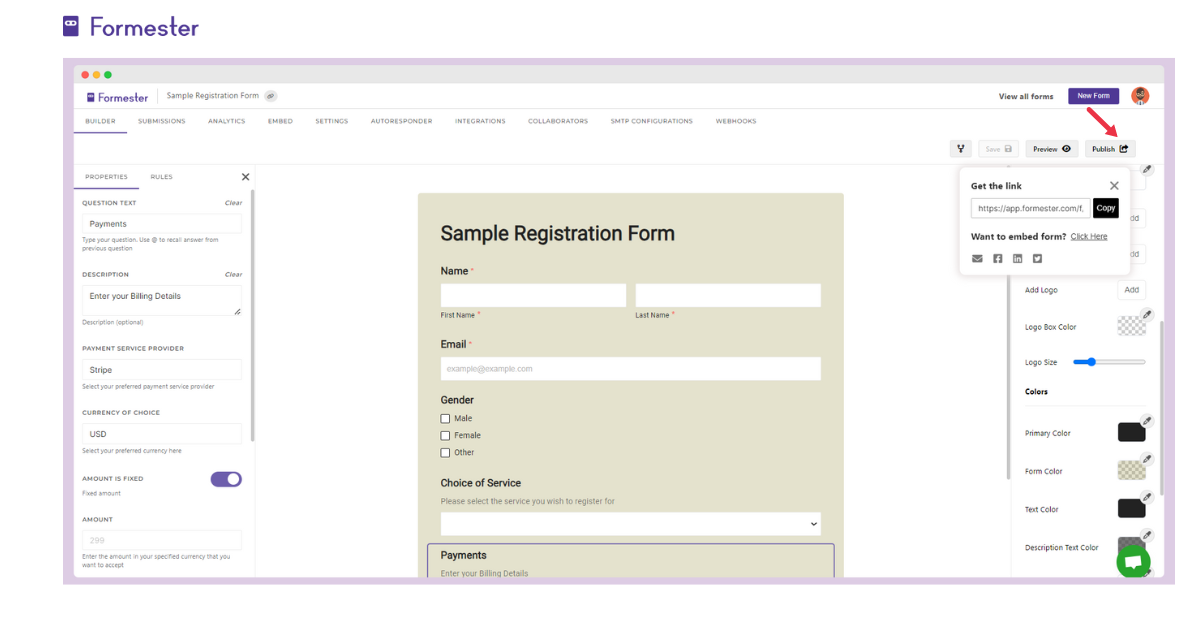Change currency from USD dropdown

click(161, 433)
